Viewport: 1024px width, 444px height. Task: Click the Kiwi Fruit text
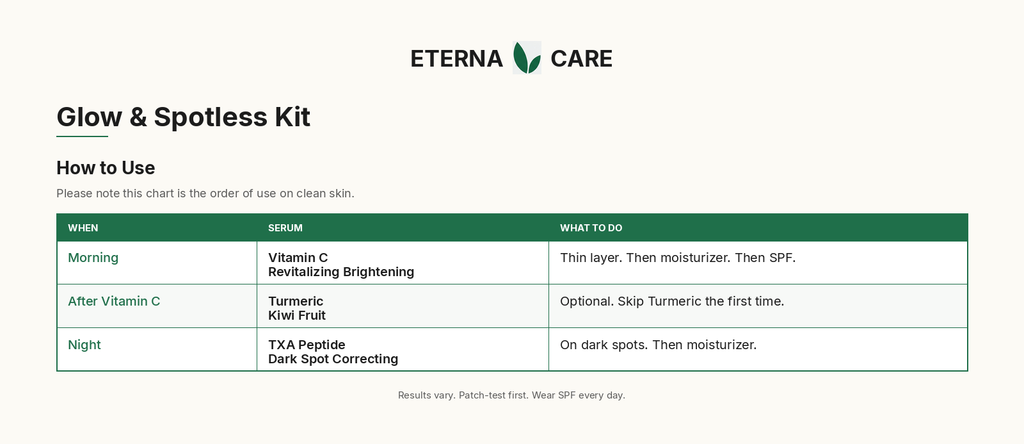pyautogui.click(x=296, y=315)
